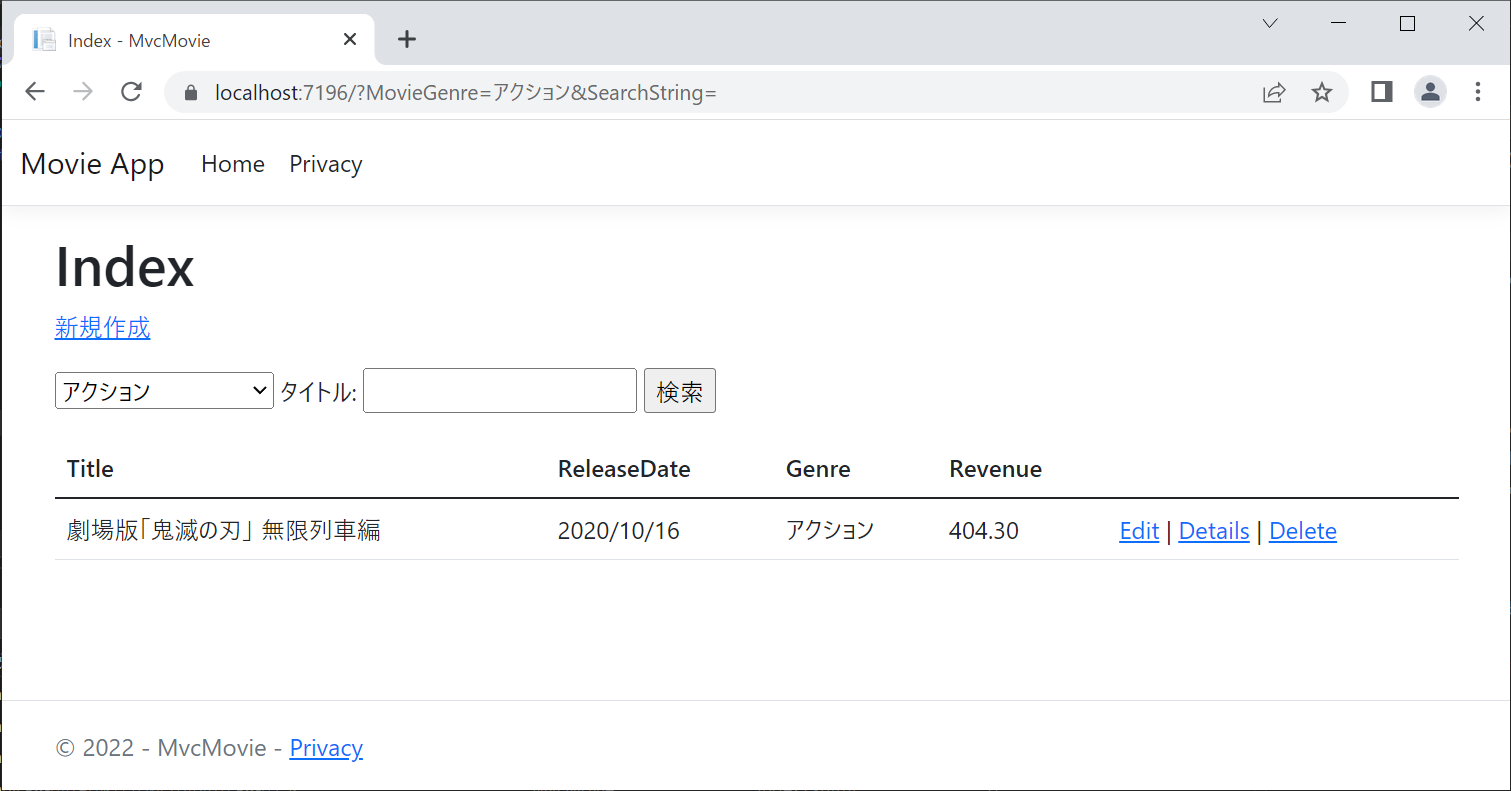1511x791 pixels.
Task: Open the browser side panel icon
Action: pyautogui.click(x=1381, y=92)
